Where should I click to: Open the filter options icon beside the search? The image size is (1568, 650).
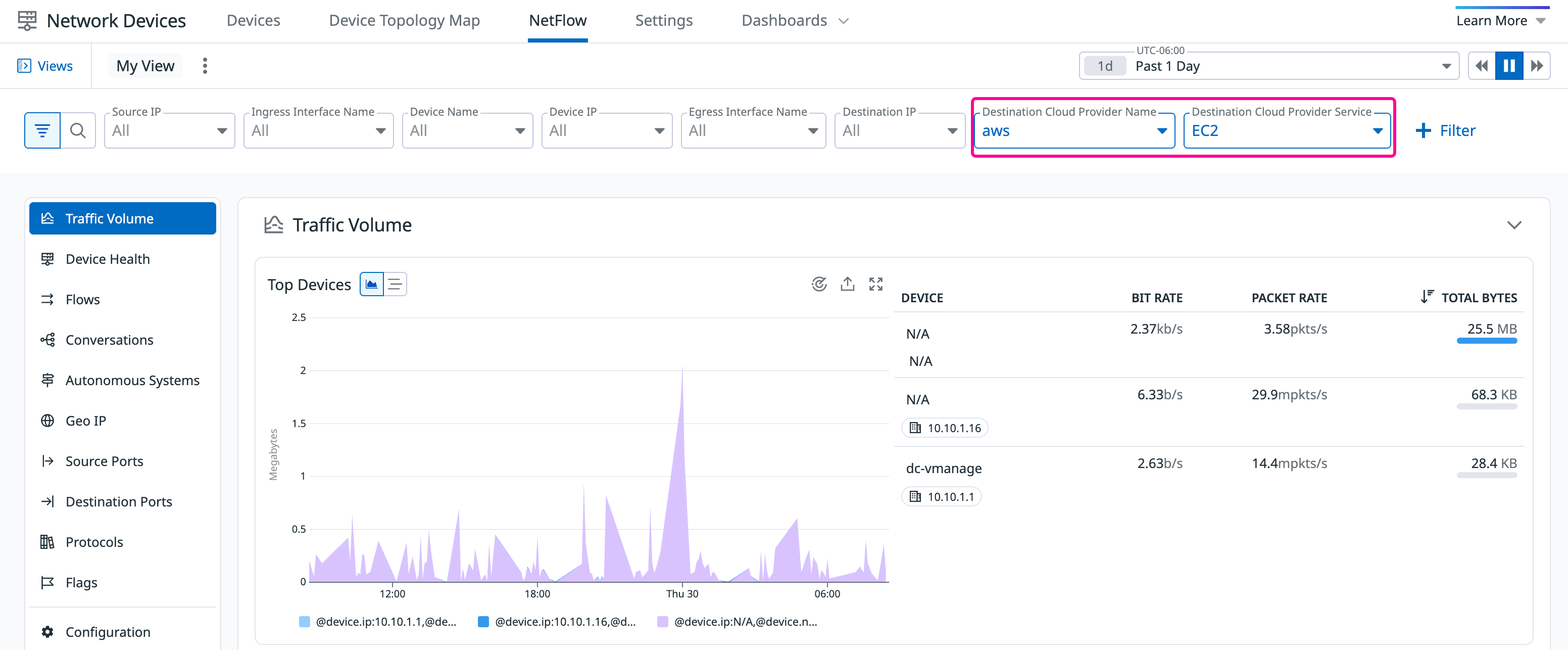coord(41,130)
